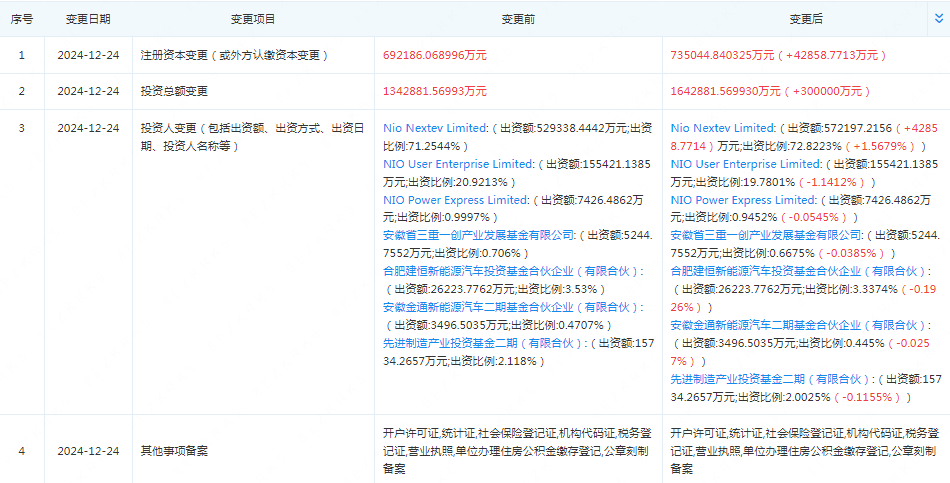950x483 pixels.
Task: Open 安徽省三重一创产业发展基金有限公司 link in 变更后 column
Action: point(766,235)
